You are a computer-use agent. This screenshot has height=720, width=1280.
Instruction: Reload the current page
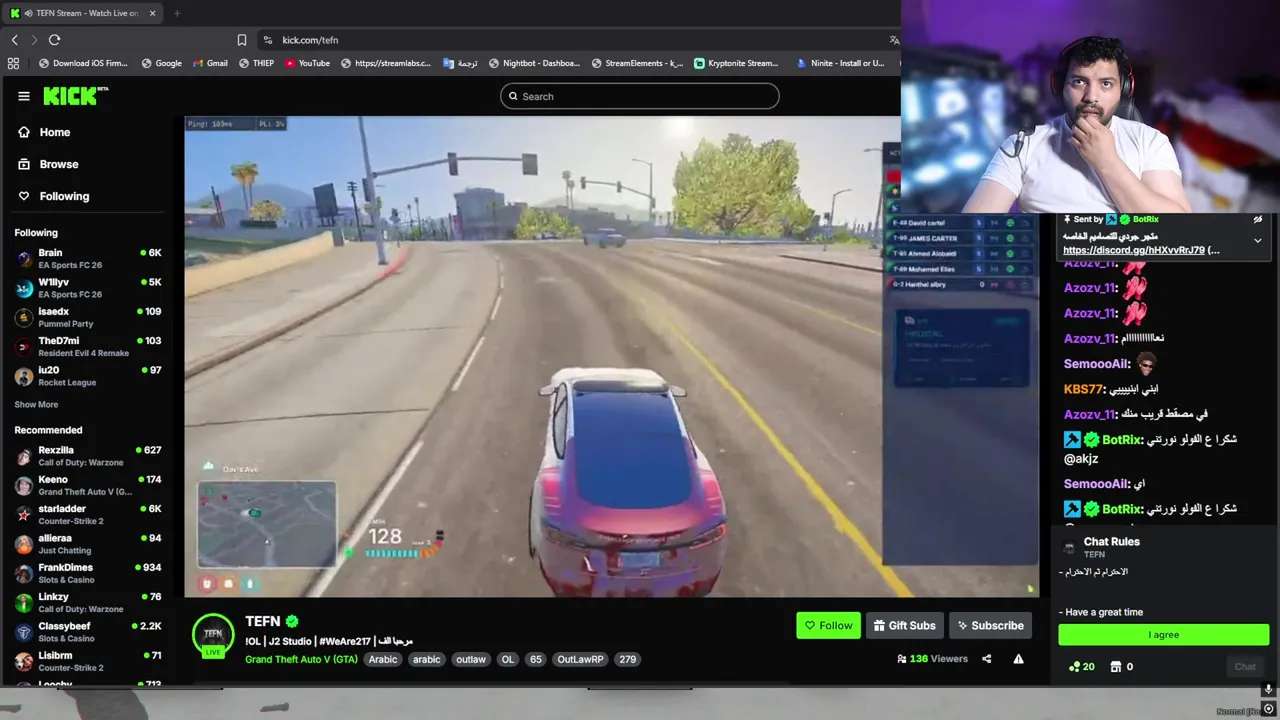[x=54, y=40]
